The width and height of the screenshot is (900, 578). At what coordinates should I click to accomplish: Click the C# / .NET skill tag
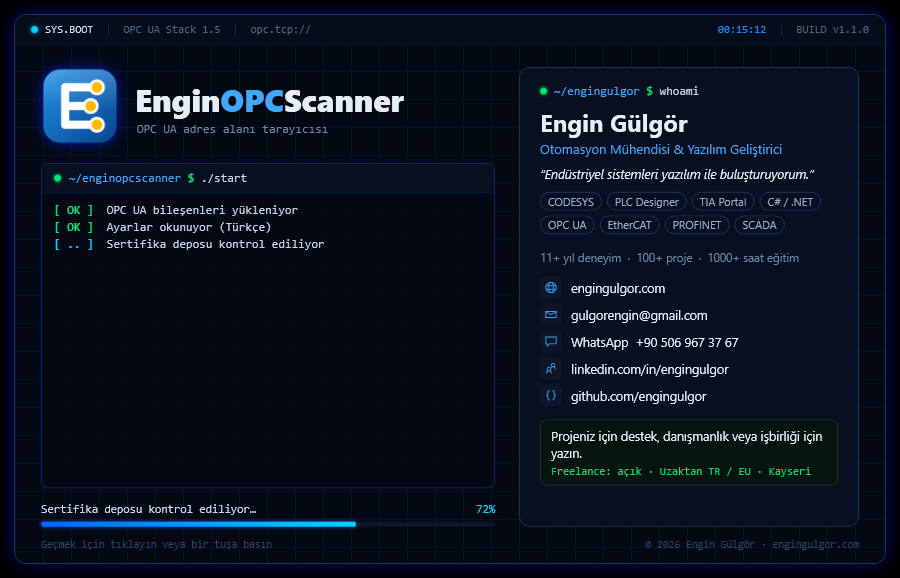coord(790,201)
